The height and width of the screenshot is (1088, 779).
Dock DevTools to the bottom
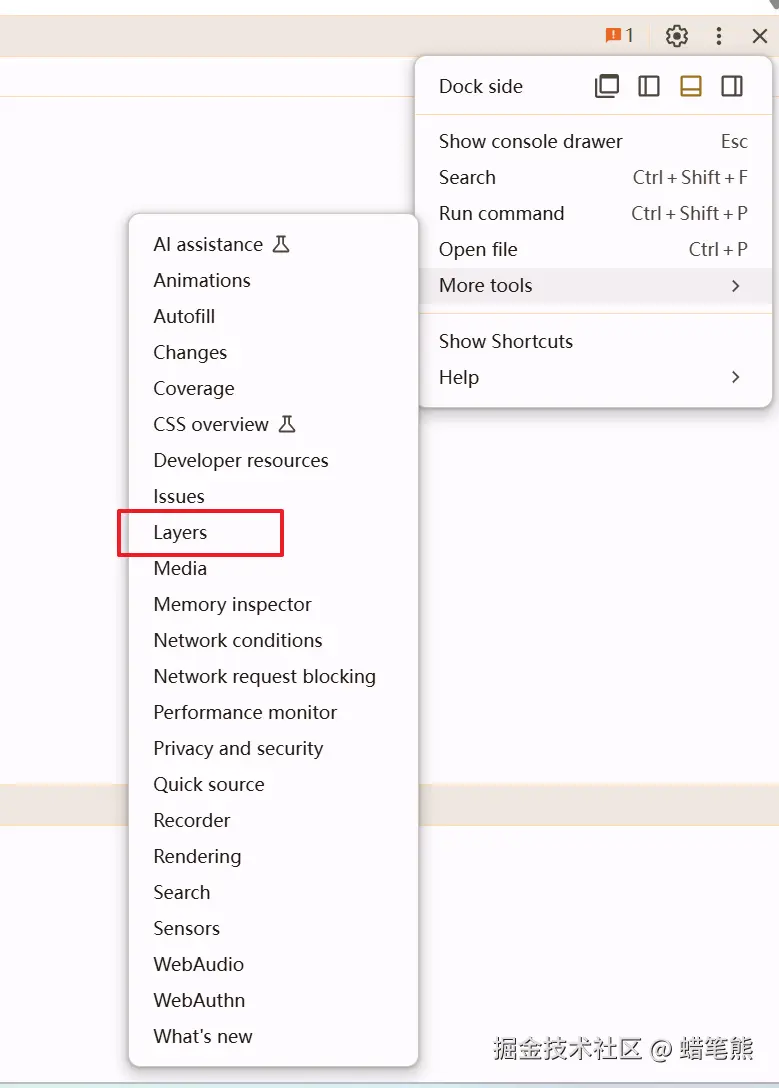[x=690, y=86]
